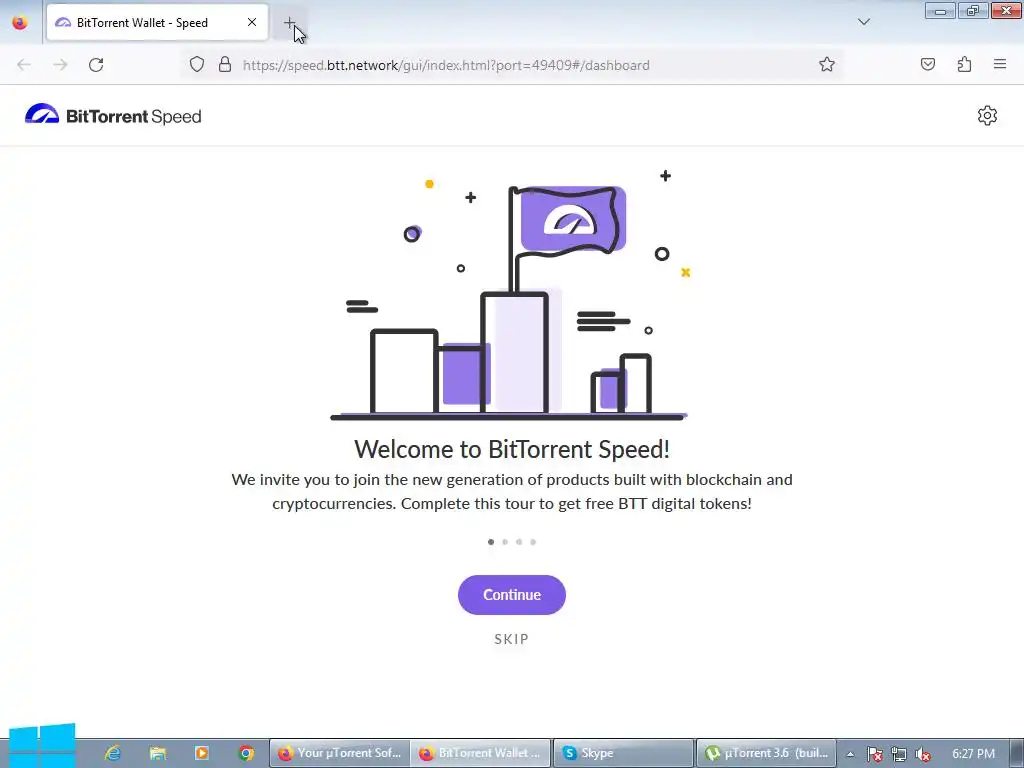This screenshot has width=1024, height=768.
Task: Open File Explorer from taskbar
Action: click(x=157, y=753)
